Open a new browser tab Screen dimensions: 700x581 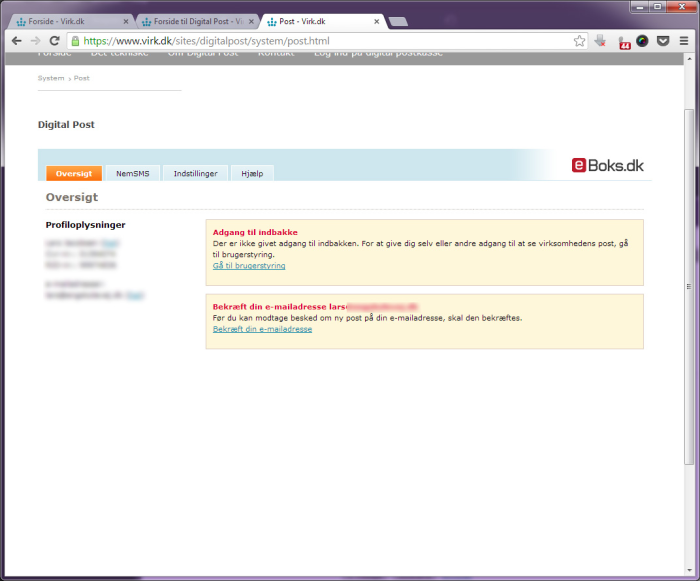click(398, 21)
